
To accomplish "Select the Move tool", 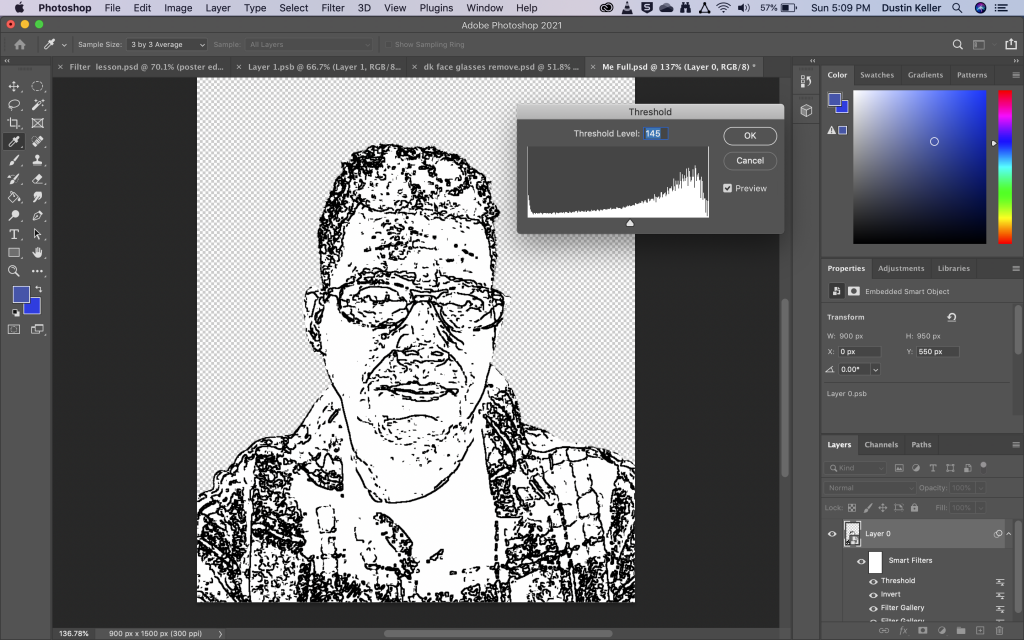I will coord(15,87).
